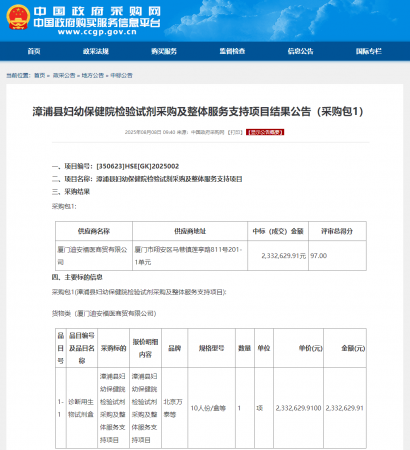Click the 供应商地址 column header
The height and width of the screenshot is (450, 410).
click(190, 231)
